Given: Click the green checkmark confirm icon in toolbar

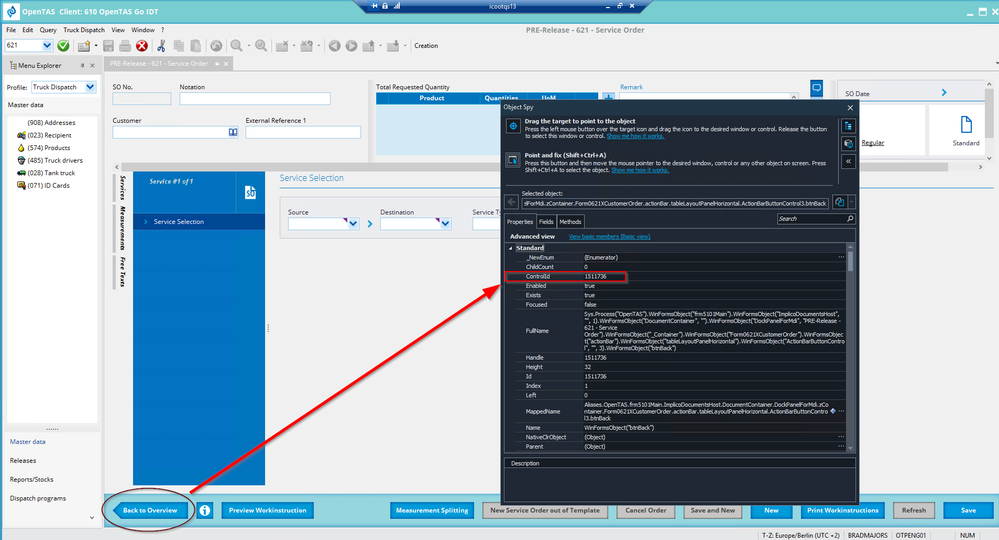Looking at the screenshot, I should coord(63,46).
